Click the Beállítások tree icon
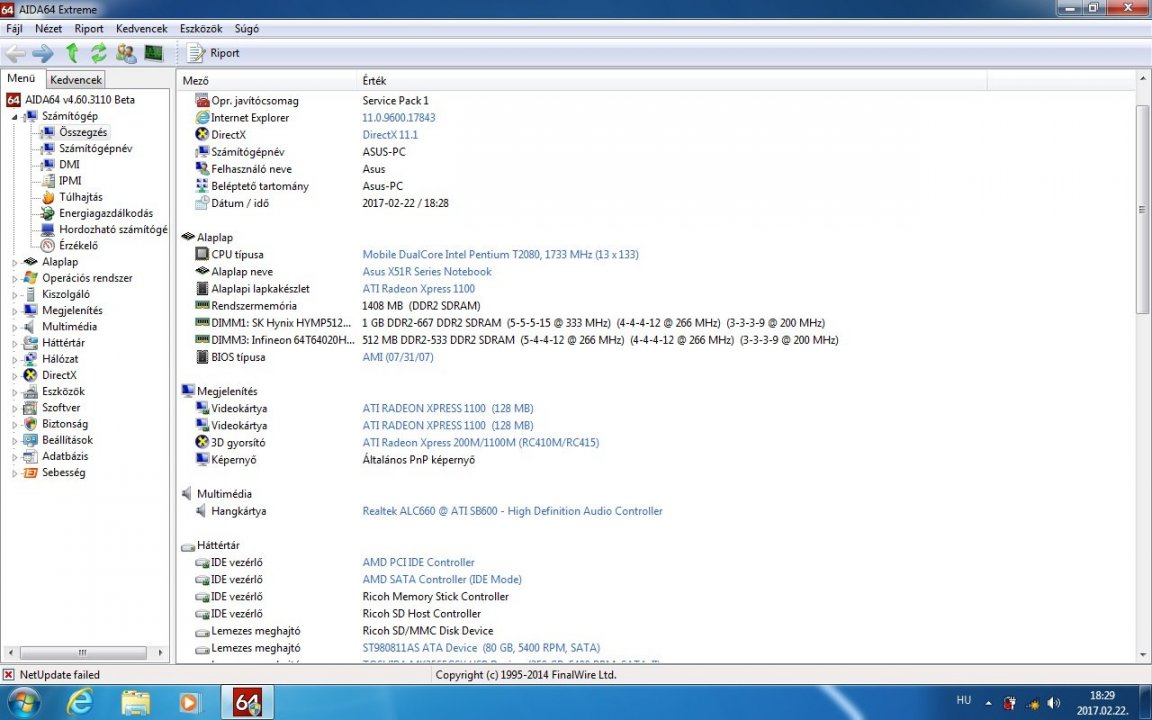The height and width of the screenshot is (720, 1152). tap(30, 440)
